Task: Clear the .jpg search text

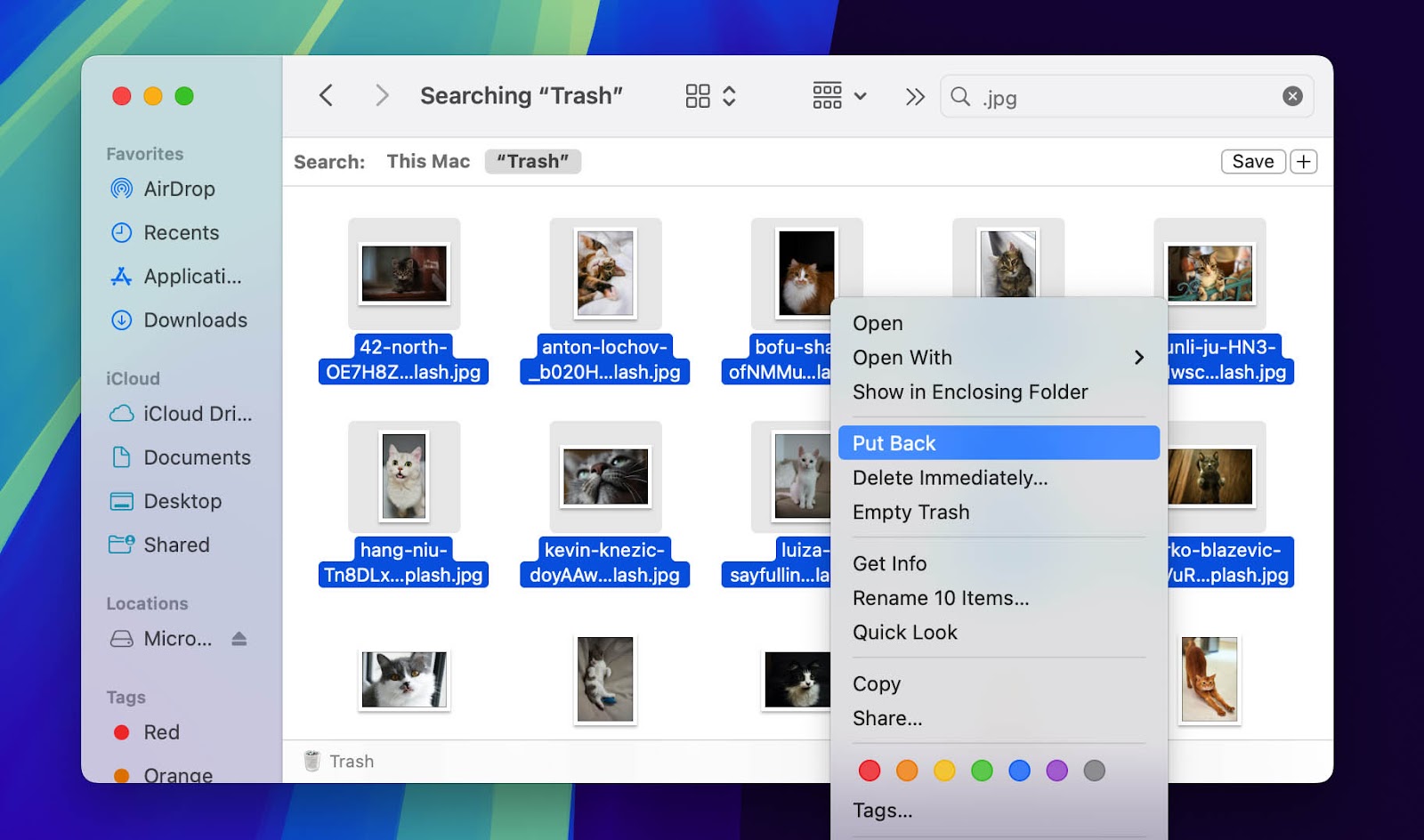Action: (1292, 96)
